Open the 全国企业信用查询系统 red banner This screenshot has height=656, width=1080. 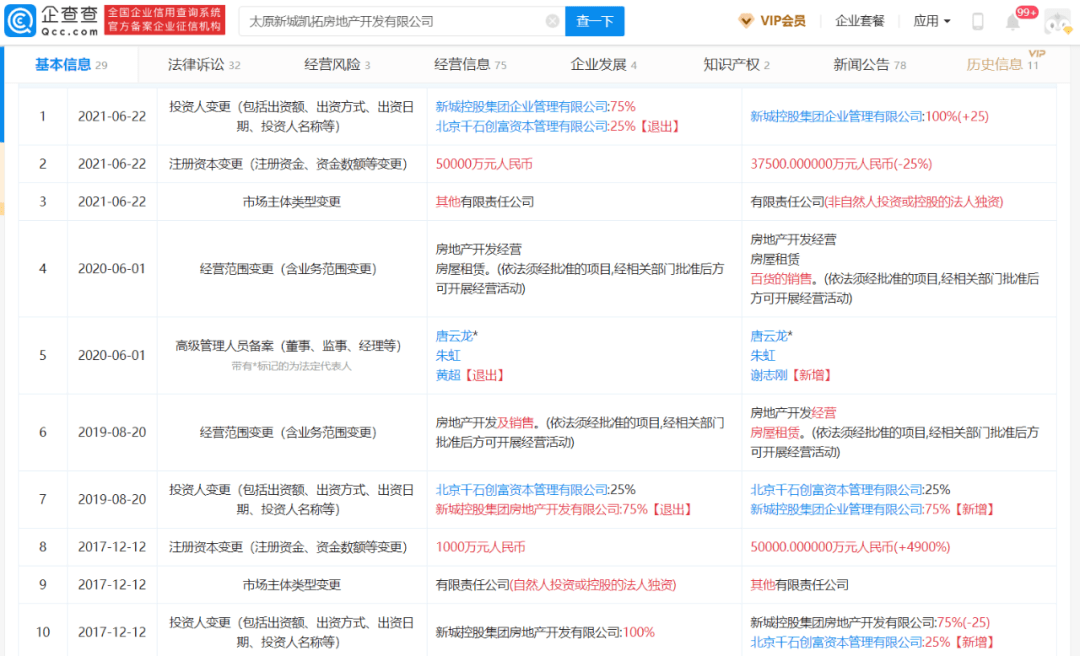click(x=165, y=20)
